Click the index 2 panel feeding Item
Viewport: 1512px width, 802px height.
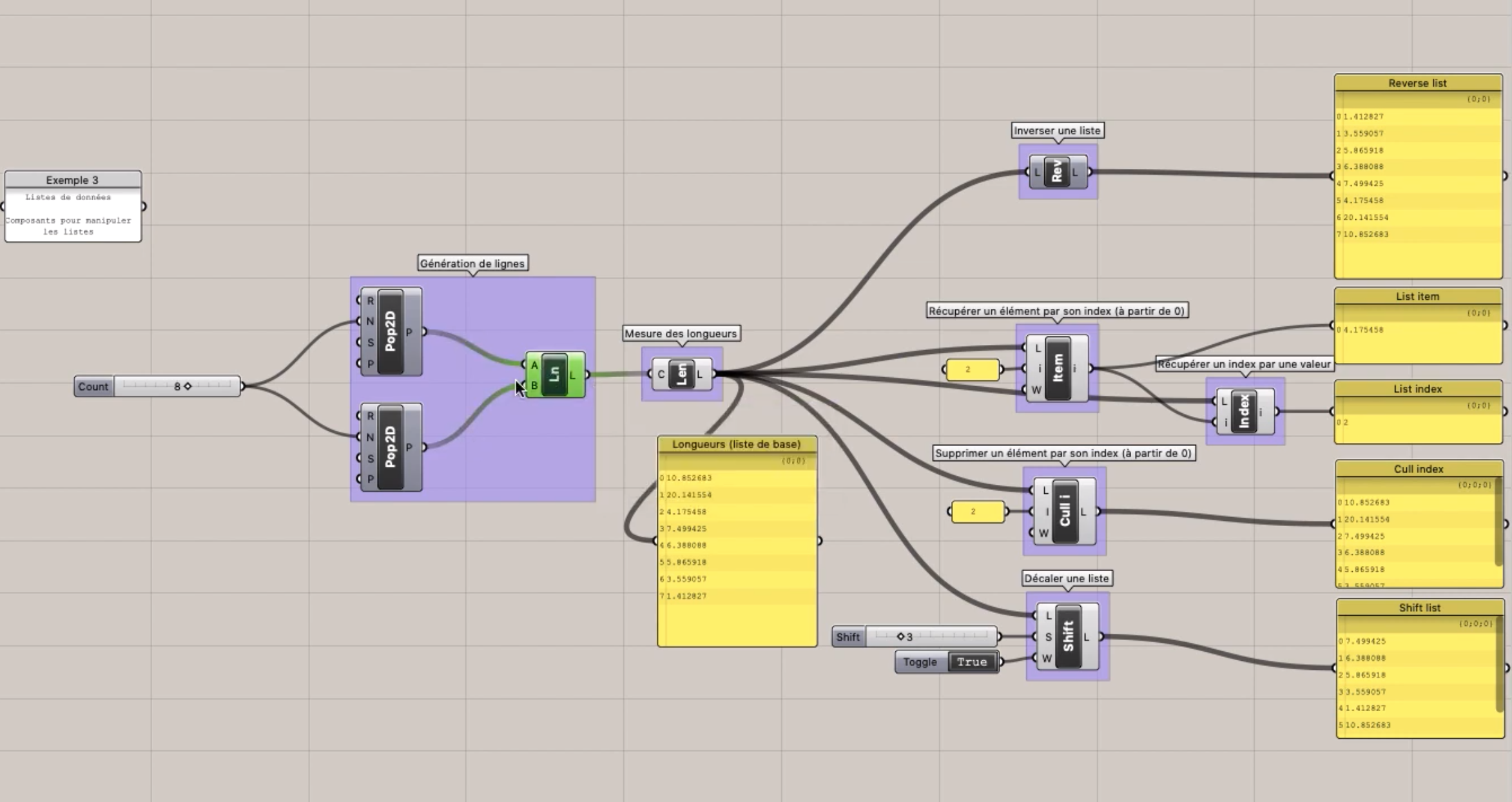click(x=972, y=369)
